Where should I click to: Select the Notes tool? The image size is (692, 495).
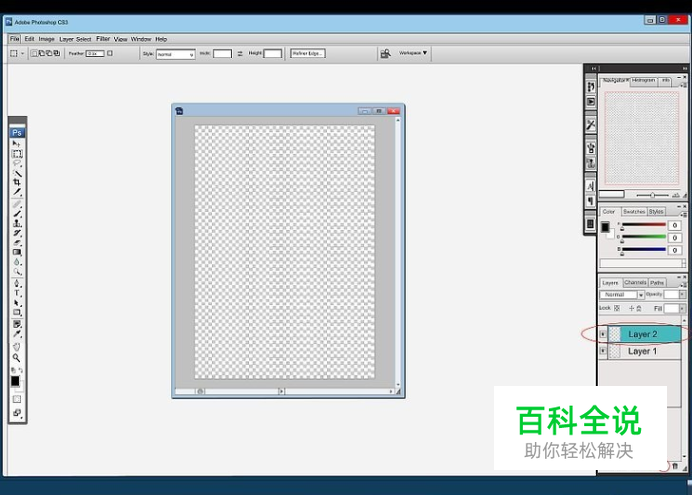[x=17, y=324]
